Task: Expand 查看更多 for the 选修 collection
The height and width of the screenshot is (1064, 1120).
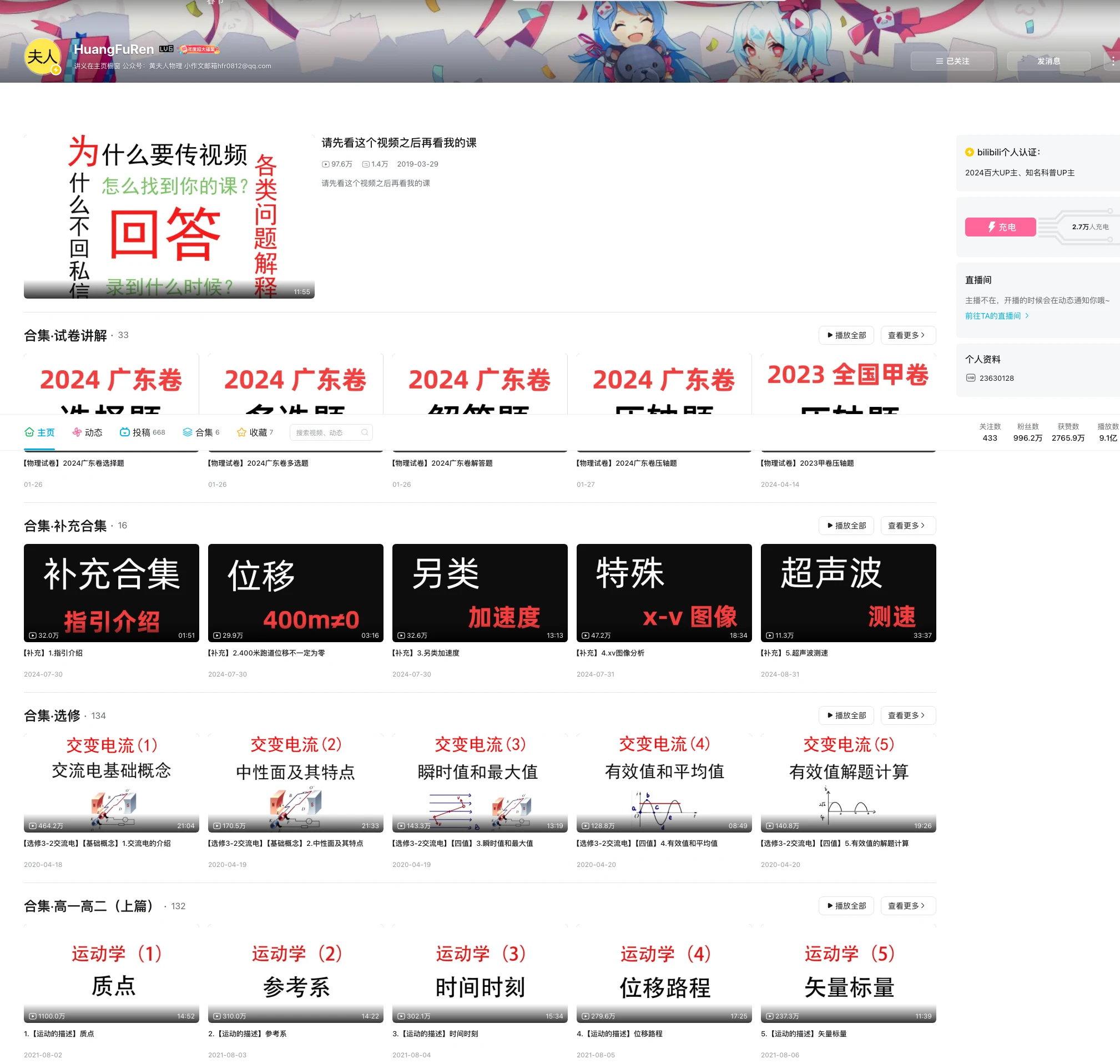Action: [907, 715]
